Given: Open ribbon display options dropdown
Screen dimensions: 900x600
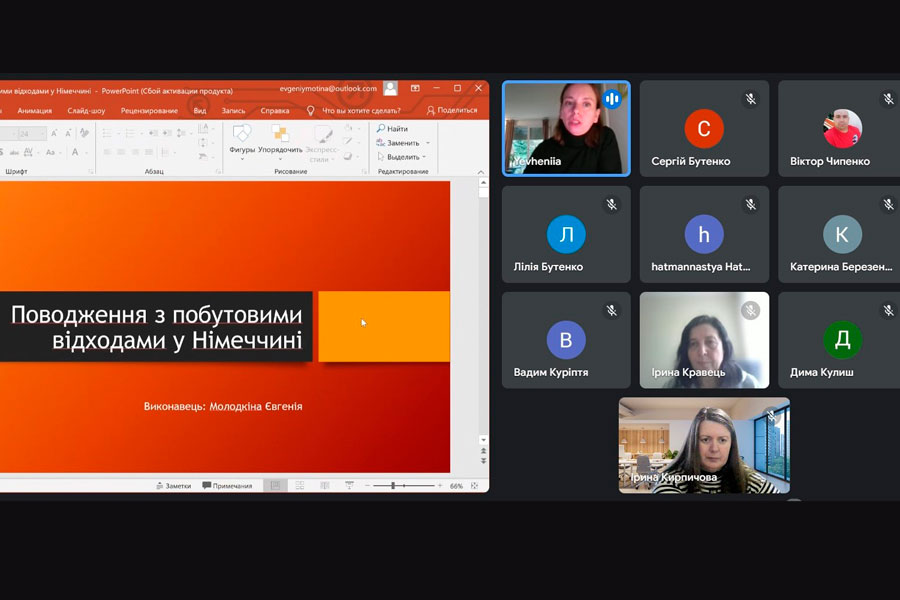Looking at the screenshot, I should [x=415, y=89].
